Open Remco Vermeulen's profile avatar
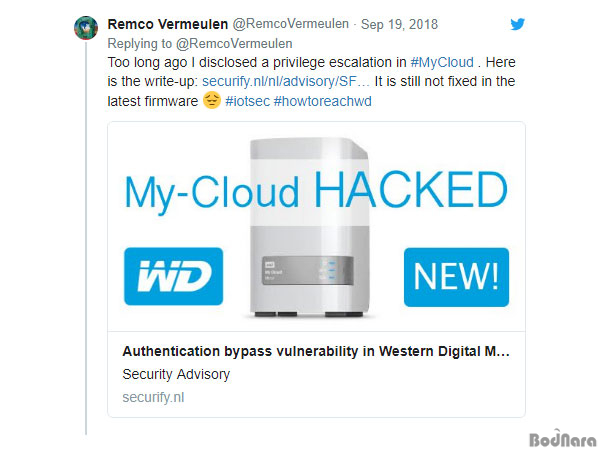600x450 pixels. click(x=86, y=28)
